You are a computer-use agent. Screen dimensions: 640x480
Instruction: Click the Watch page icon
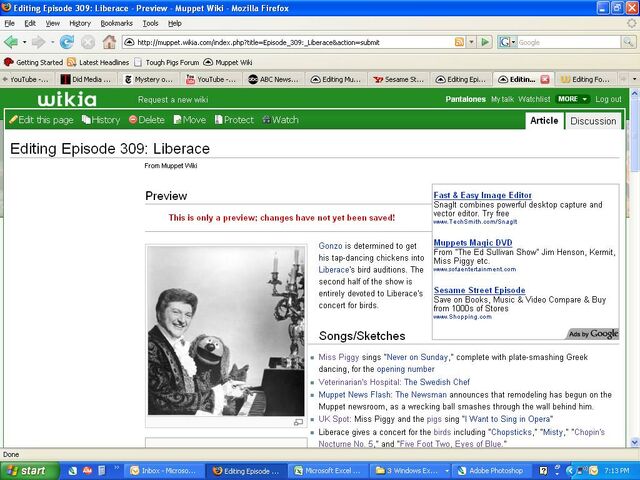(267, 120)
